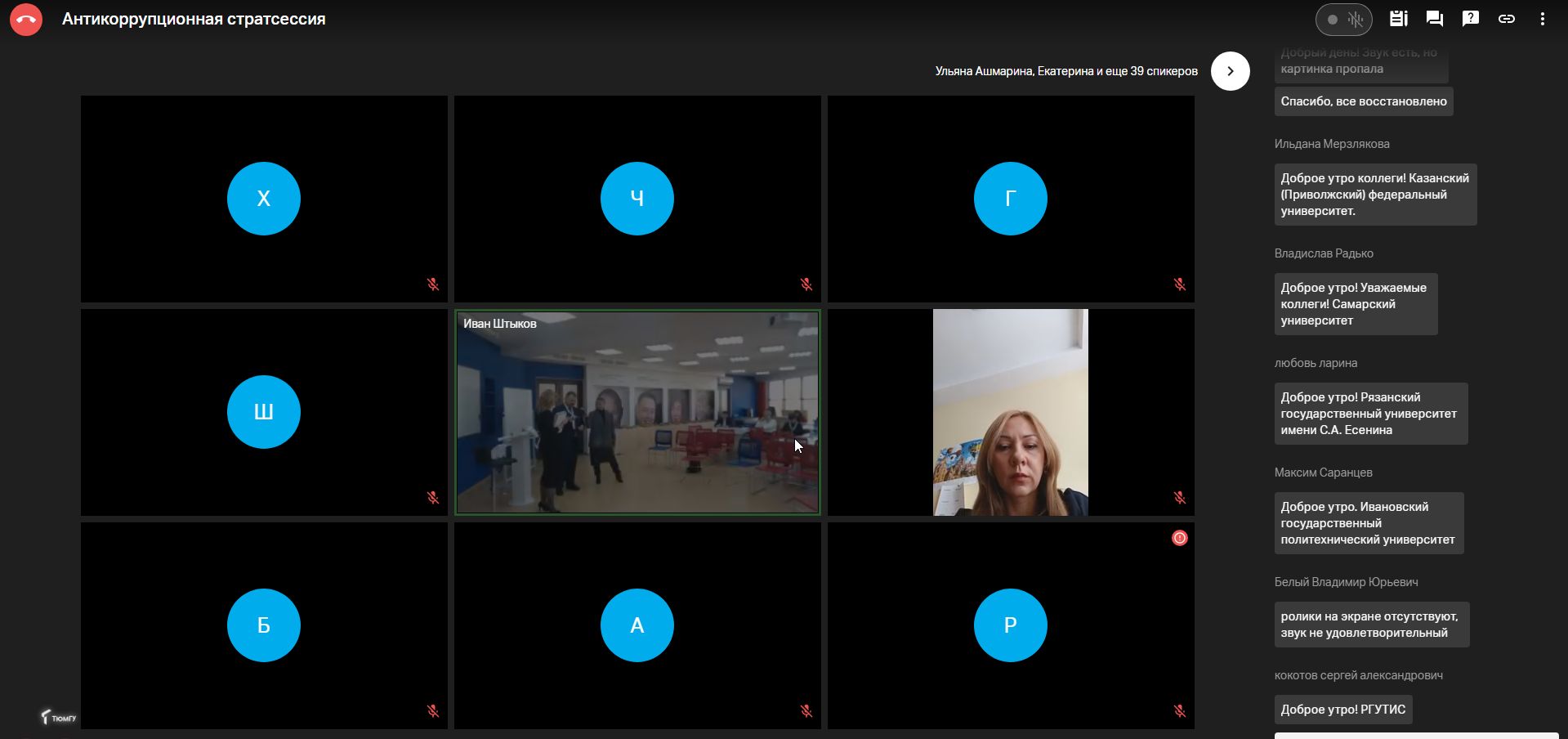Click the Ш participant avatar circle

tap(263, 412)
